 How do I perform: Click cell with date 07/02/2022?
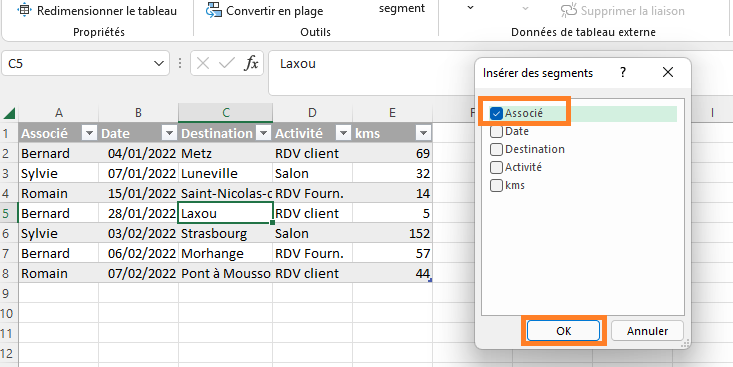138,273
